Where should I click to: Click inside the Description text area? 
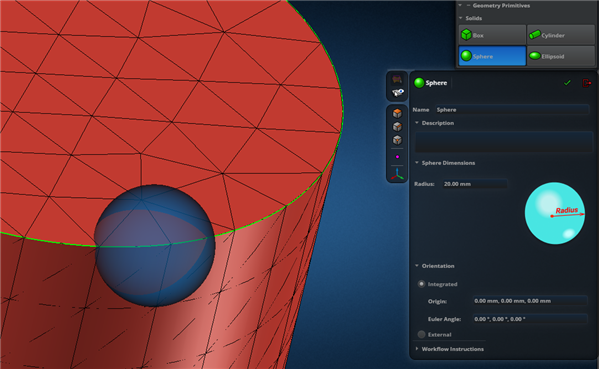pyautogui.click(x=504, y=142)
